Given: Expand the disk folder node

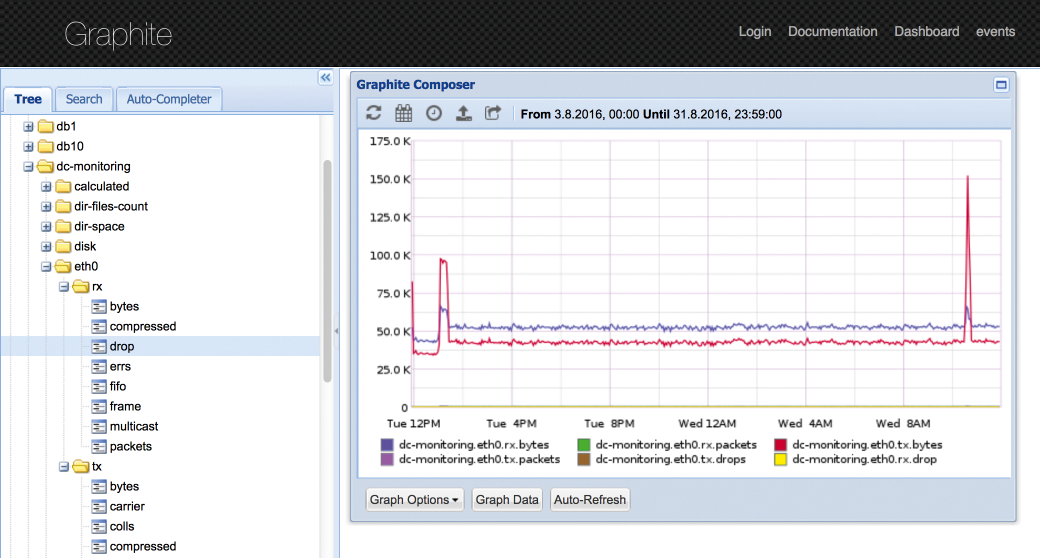Looking at the screenshot, I should 46,246.
